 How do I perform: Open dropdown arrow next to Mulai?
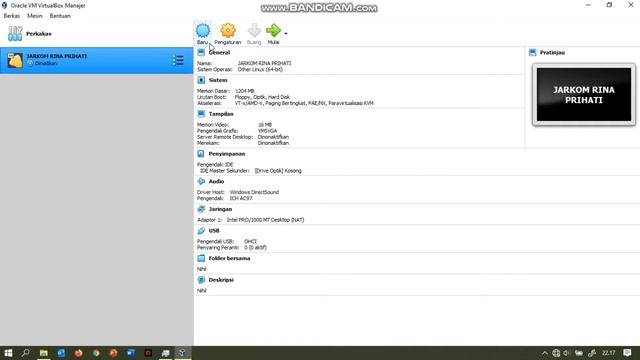[x=286, y=33]
